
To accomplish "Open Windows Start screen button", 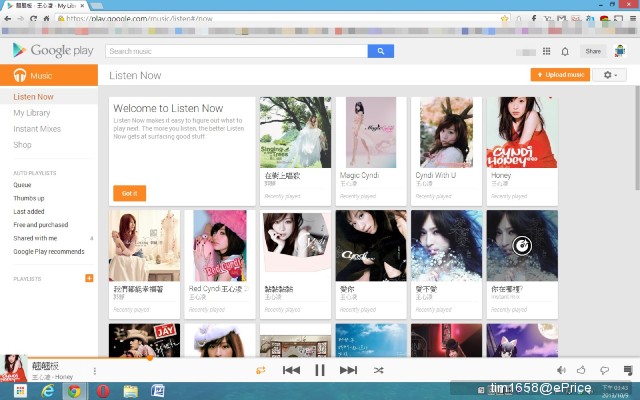I will tap(20, 391).
